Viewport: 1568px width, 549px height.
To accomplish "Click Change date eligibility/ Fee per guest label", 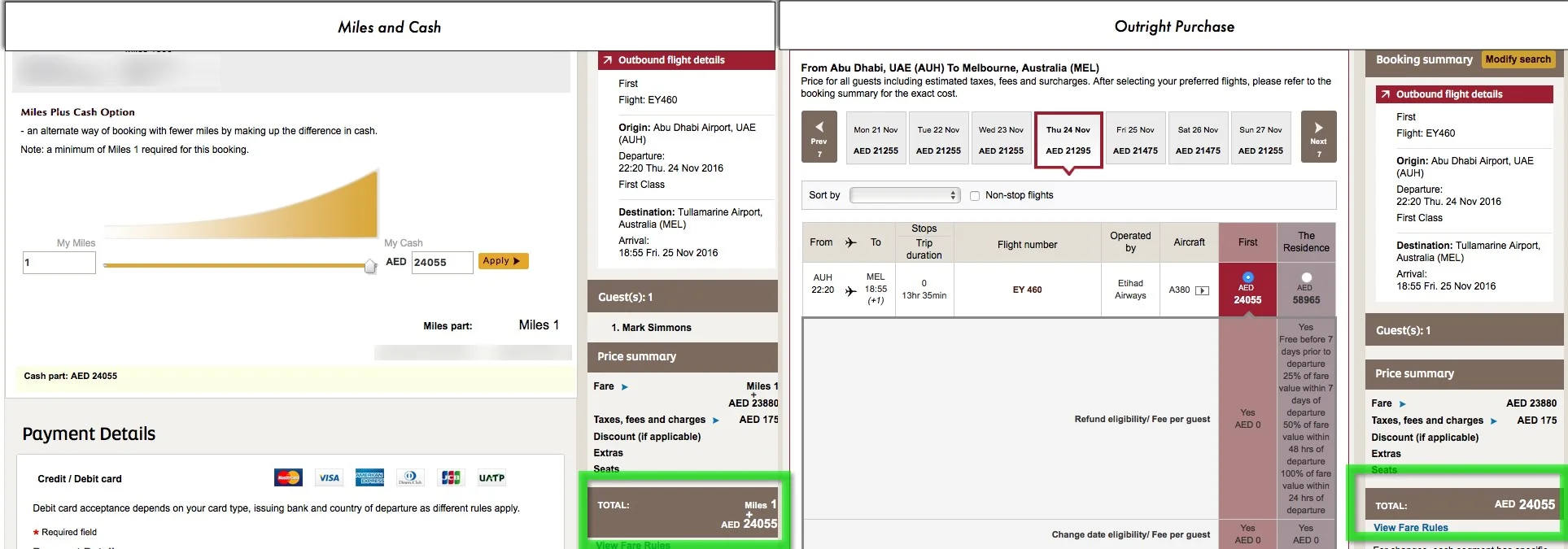I will (1130, 535).
